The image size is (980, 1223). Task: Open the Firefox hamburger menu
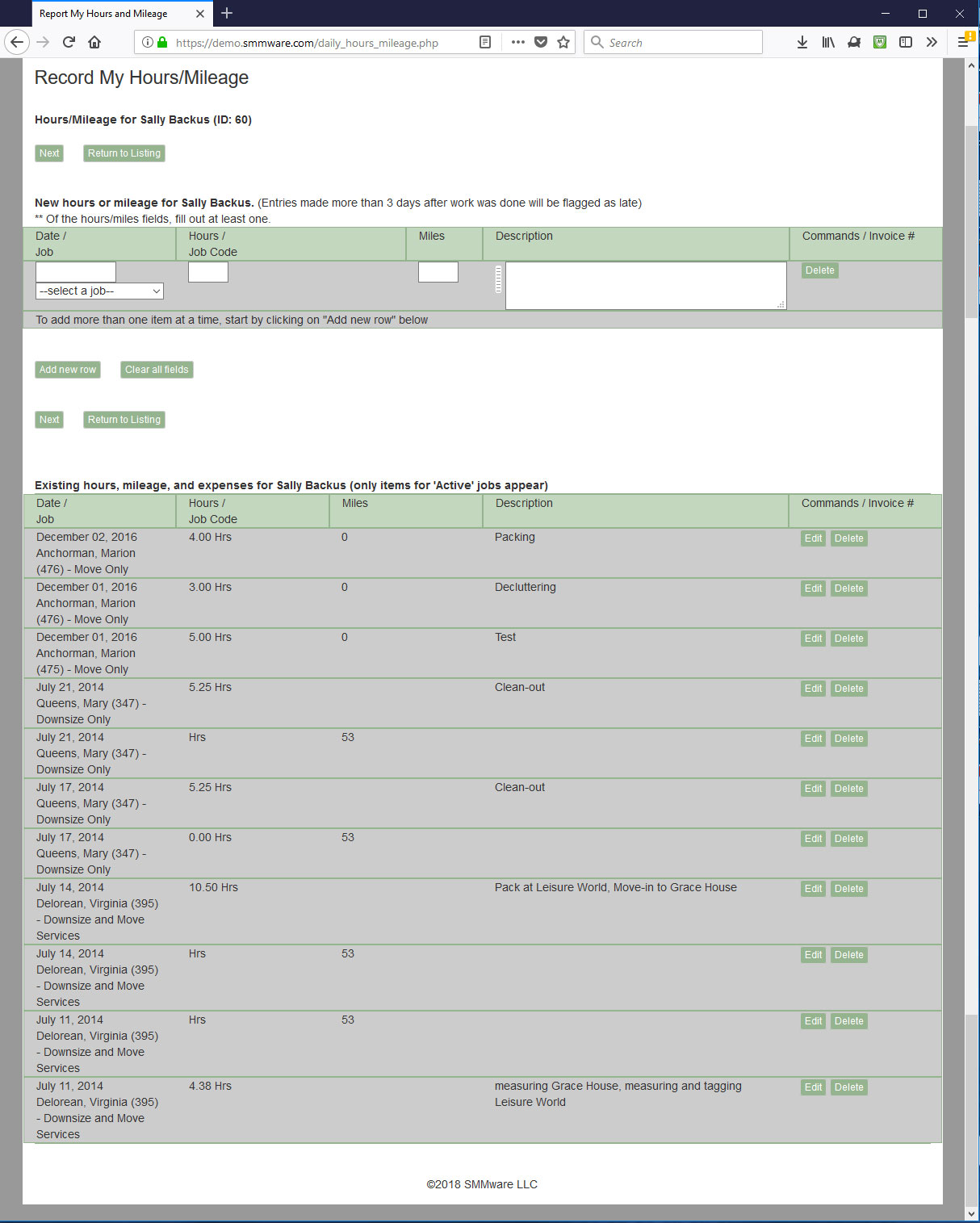point(963,42)
